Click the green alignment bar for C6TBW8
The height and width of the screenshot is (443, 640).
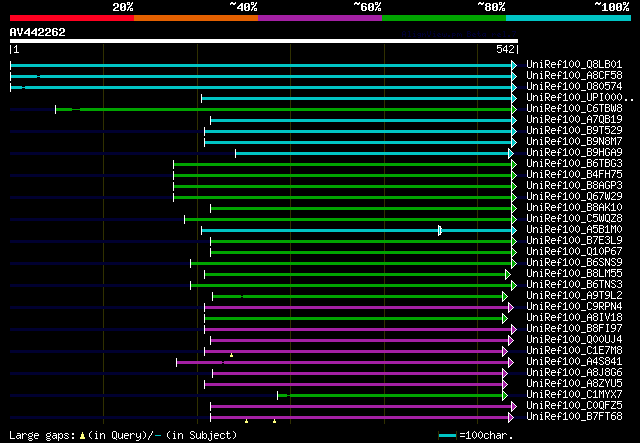(284, 109)
